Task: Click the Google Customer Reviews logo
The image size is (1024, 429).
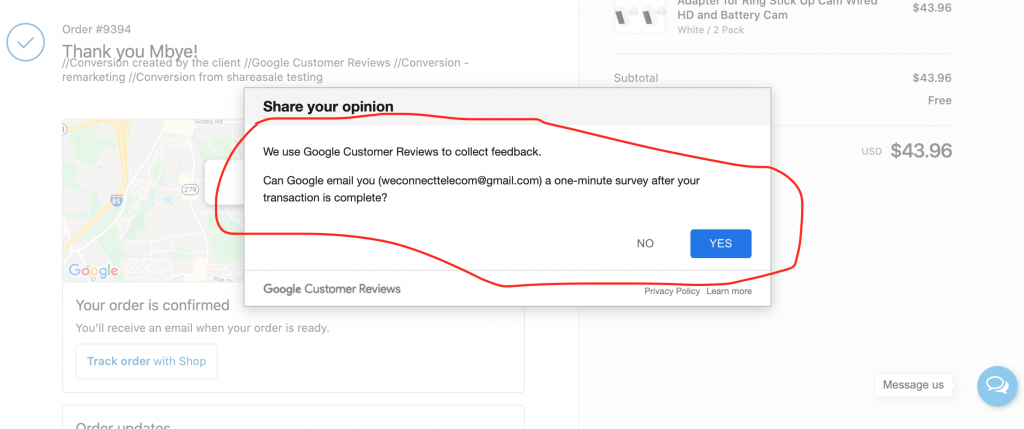Action: [x=332, y=289]
